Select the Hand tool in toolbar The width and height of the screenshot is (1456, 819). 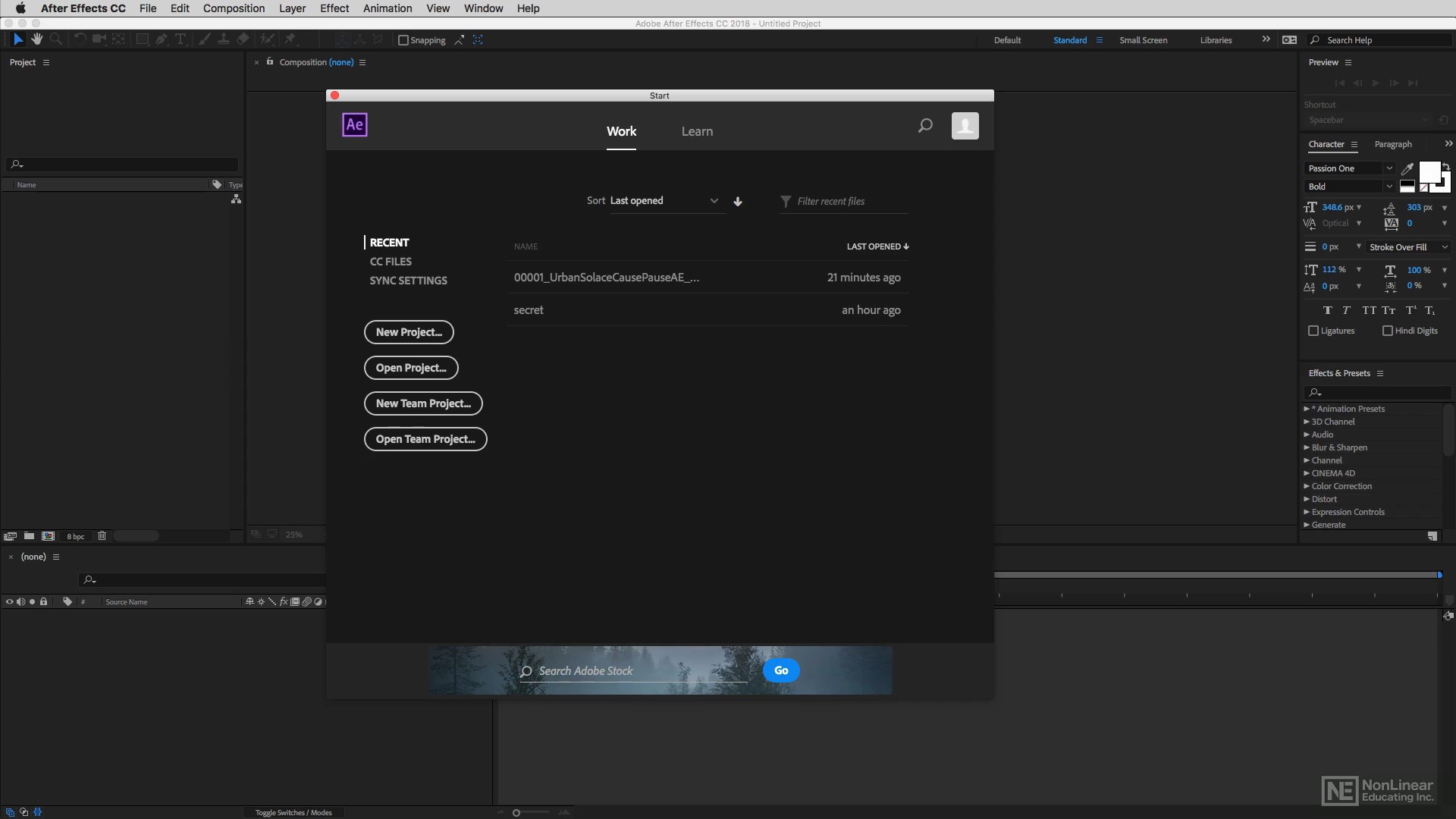(x=36, y=39)
